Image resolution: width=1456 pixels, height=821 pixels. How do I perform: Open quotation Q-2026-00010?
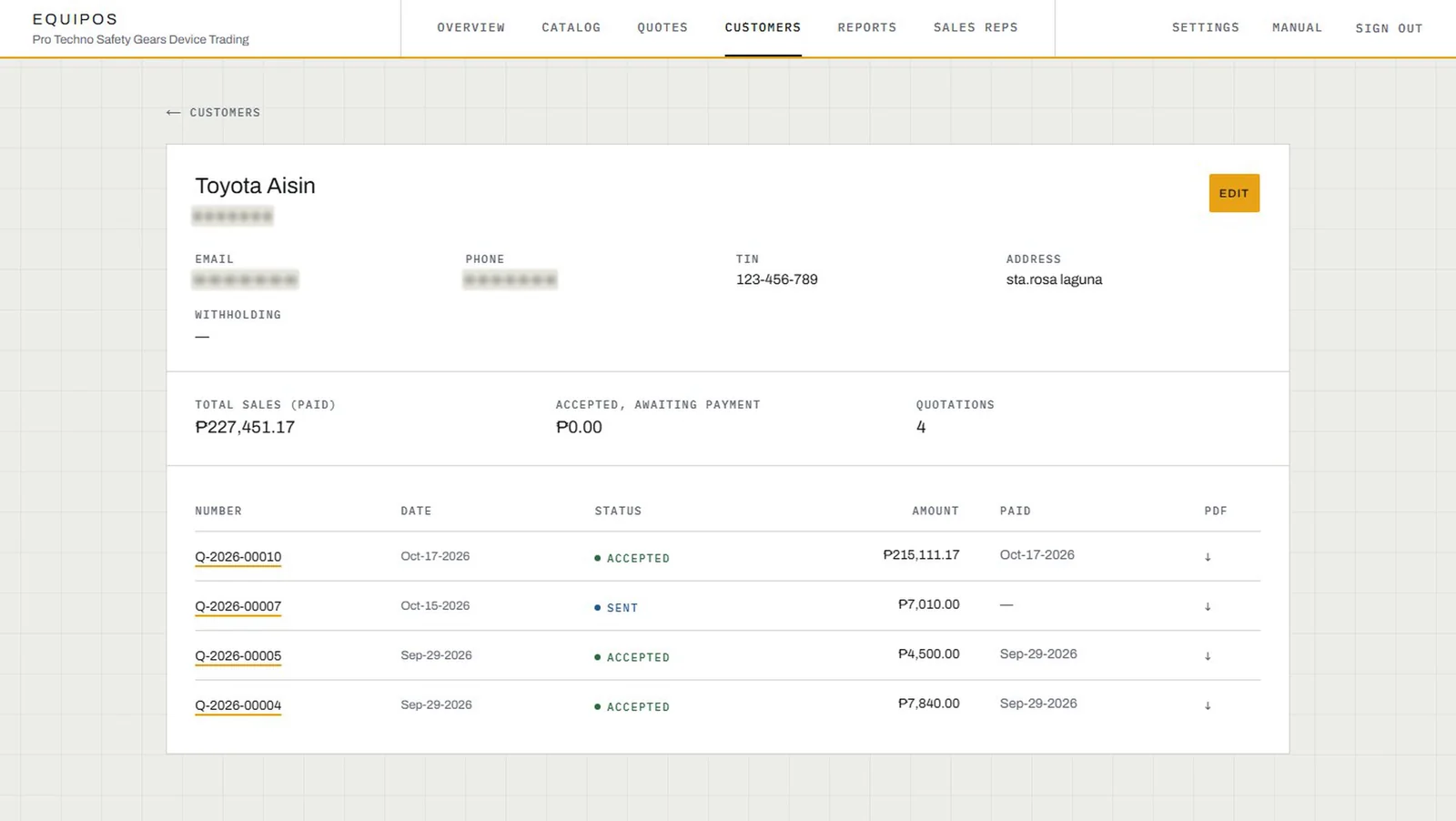click(x=238, y=557)
